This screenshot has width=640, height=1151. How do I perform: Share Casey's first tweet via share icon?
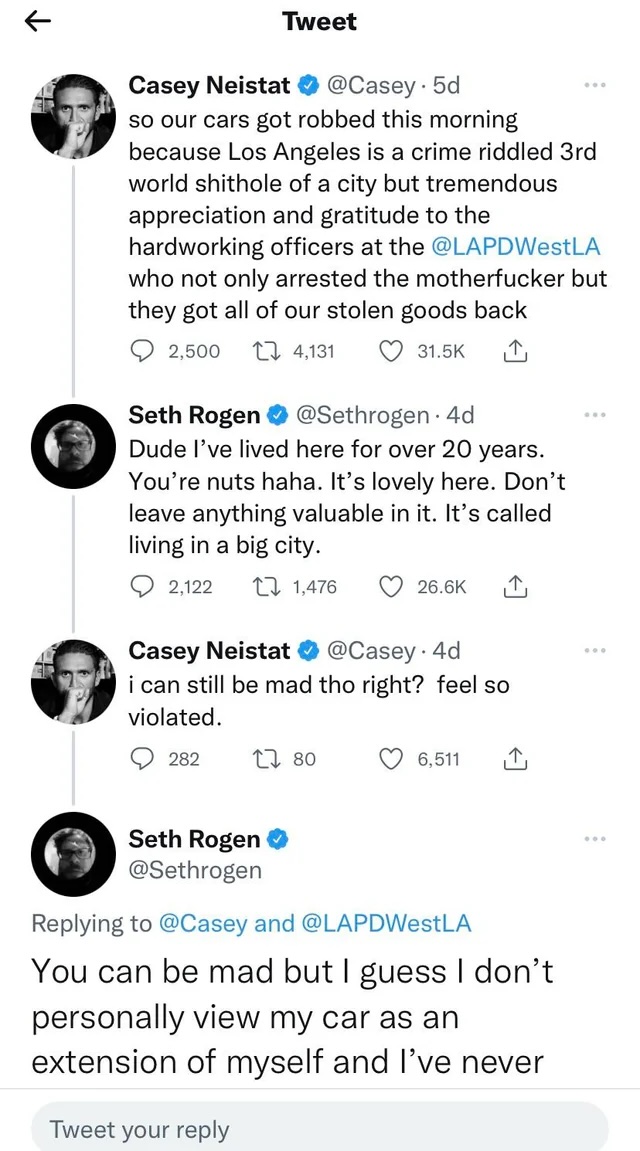click(x=516, y=352)
